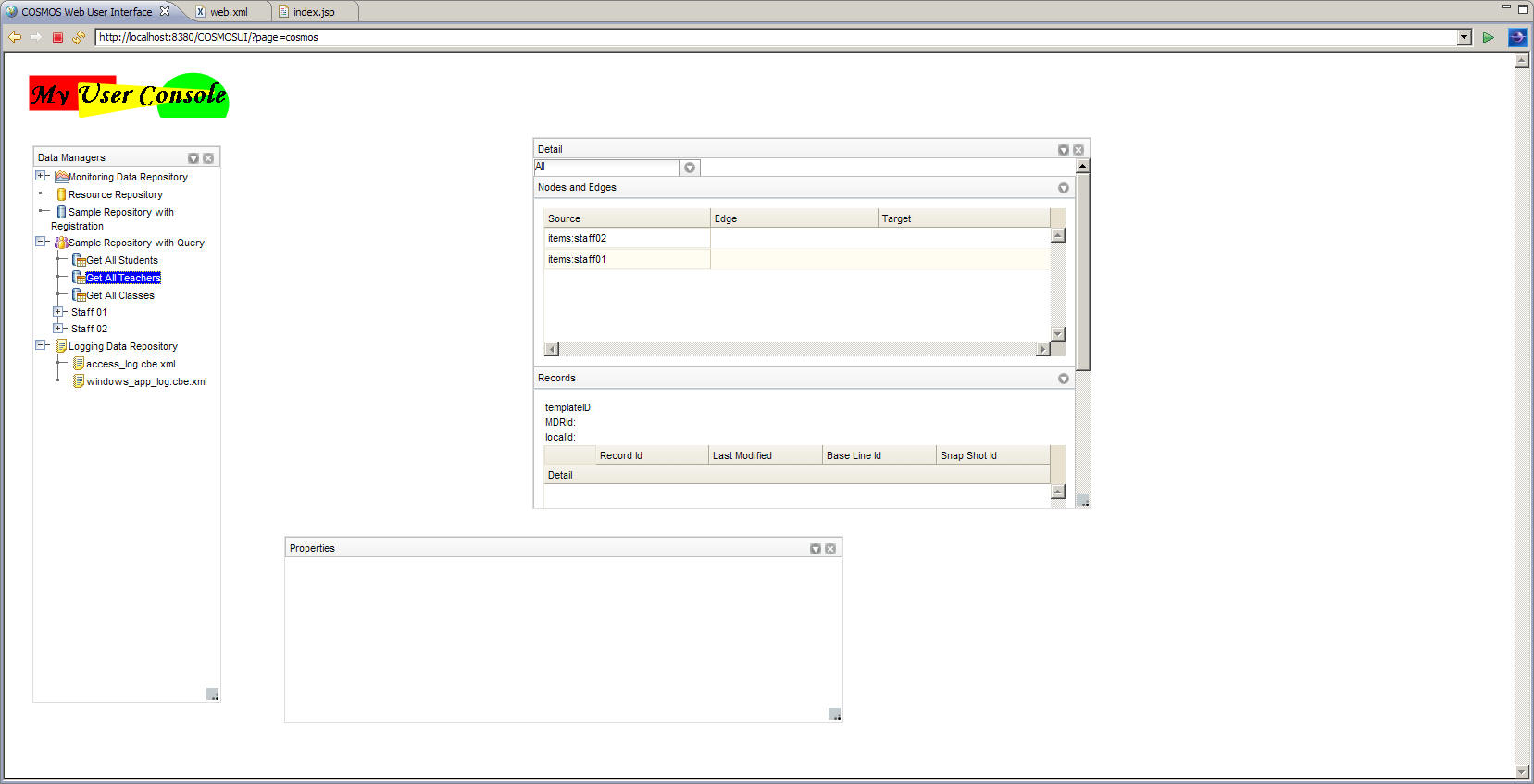Click nodes table scroll-right arrow
The image size is (1534, 784).
pos(1043,349)
